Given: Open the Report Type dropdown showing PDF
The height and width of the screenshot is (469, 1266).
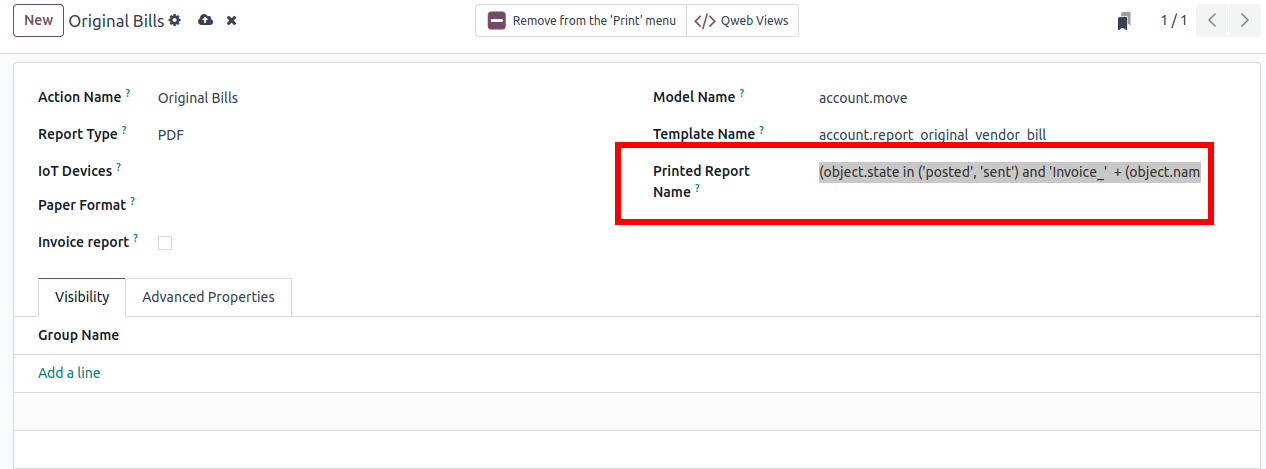Looking at the screenshot, I should 300,134.
